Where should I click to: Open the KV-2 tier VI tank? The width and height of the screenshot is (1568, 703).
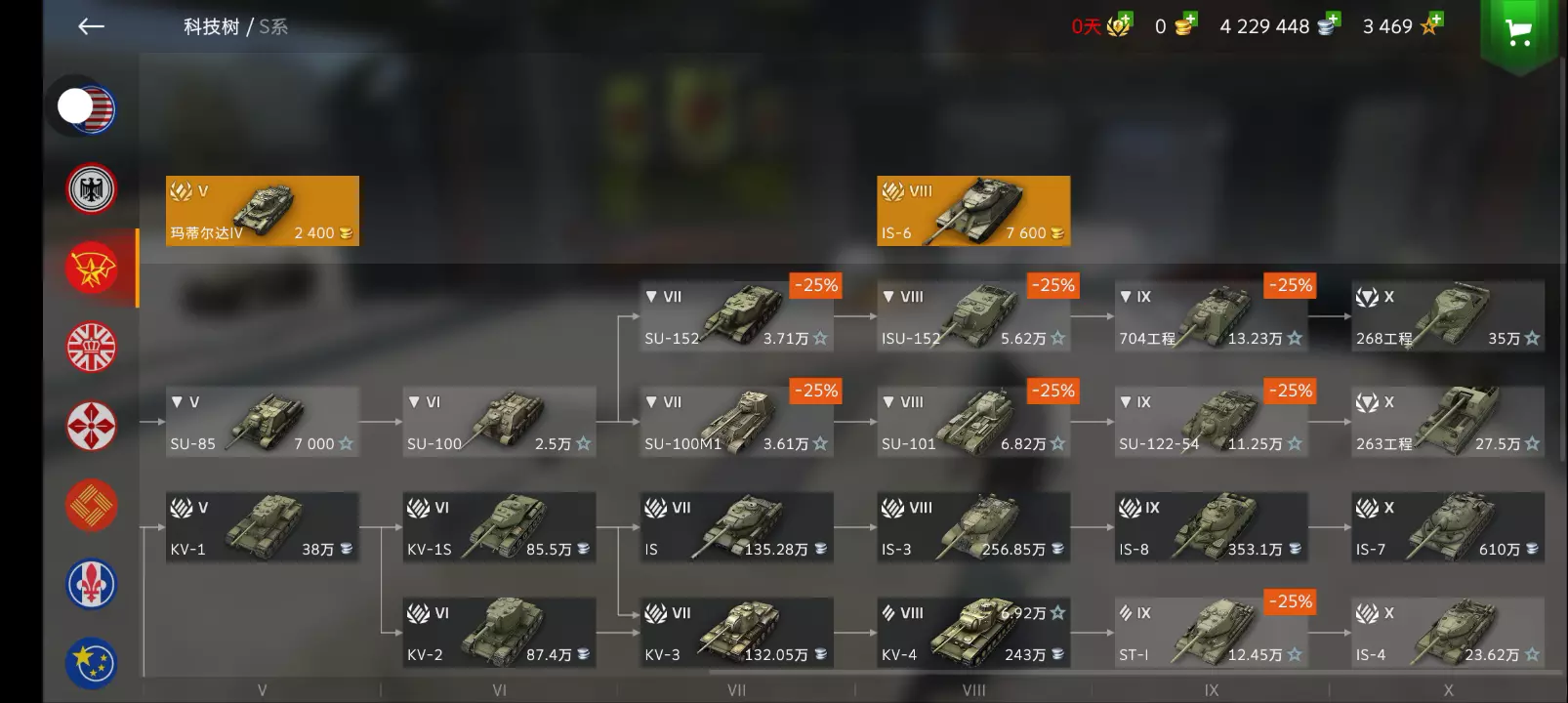pos(499,633)
